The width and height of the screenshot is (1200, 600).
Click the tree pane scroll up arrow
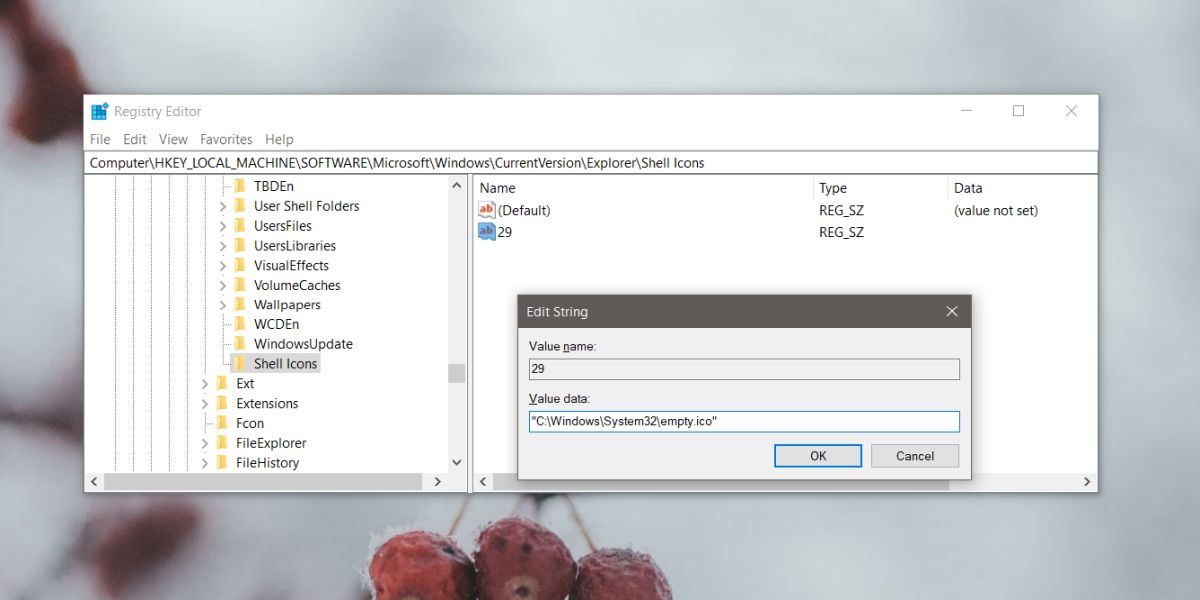click(x=457, y=186)
